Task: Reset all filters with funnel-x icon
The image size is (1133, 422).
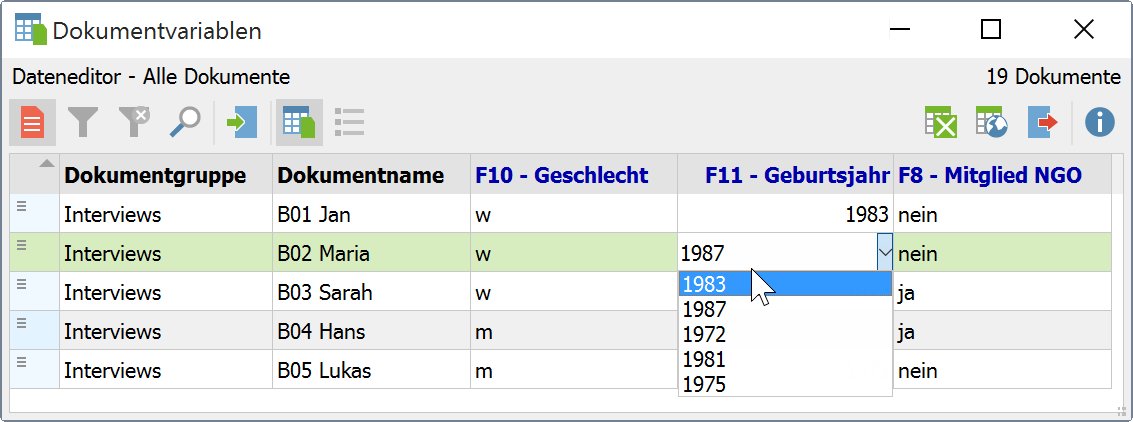Action: [x=134, y=122]
